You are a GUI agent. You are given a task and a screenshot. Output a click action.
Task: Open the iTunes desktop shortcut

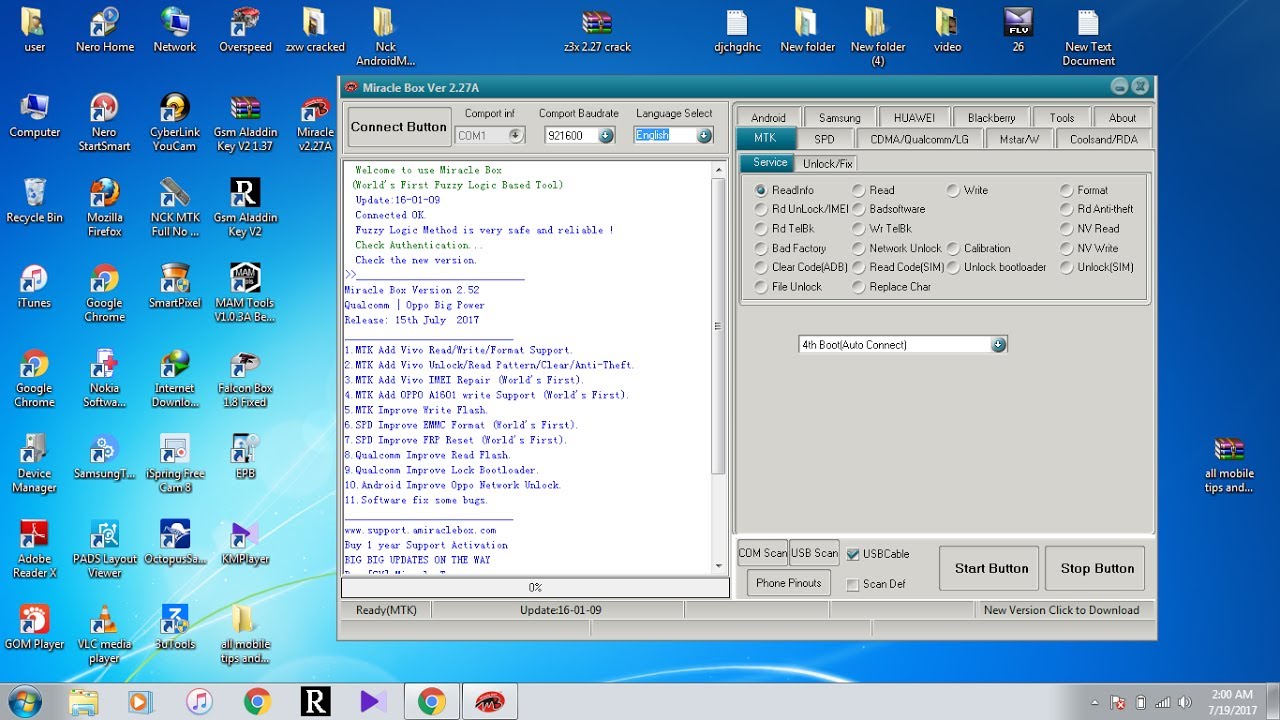click(x=34, y=286)
